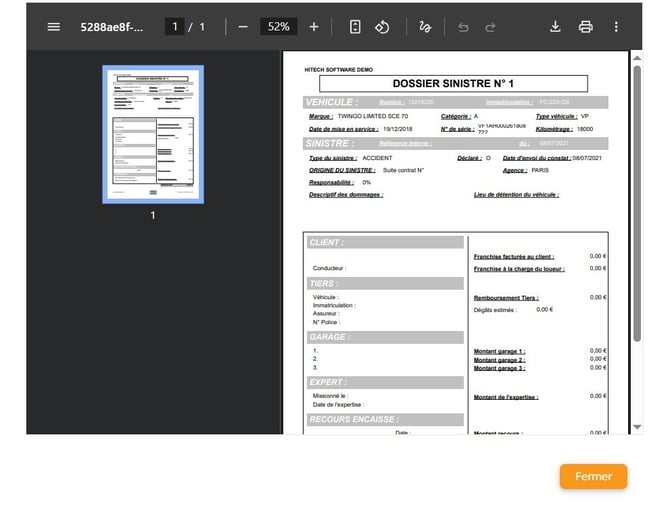Viewport: 670px width, 512px height.
Task: Enable the draw annotation tool
Action: [425, 27]
